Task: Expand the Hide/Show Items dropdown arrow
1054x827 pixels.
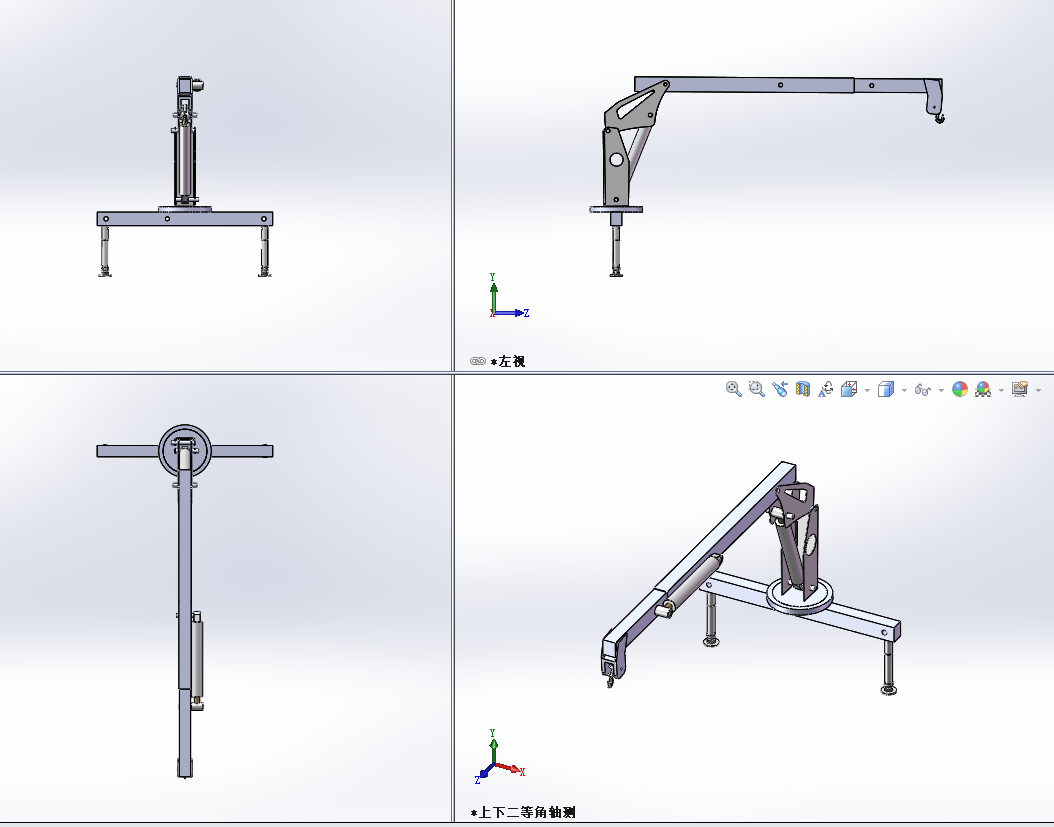Action: (x=941, y=390)
